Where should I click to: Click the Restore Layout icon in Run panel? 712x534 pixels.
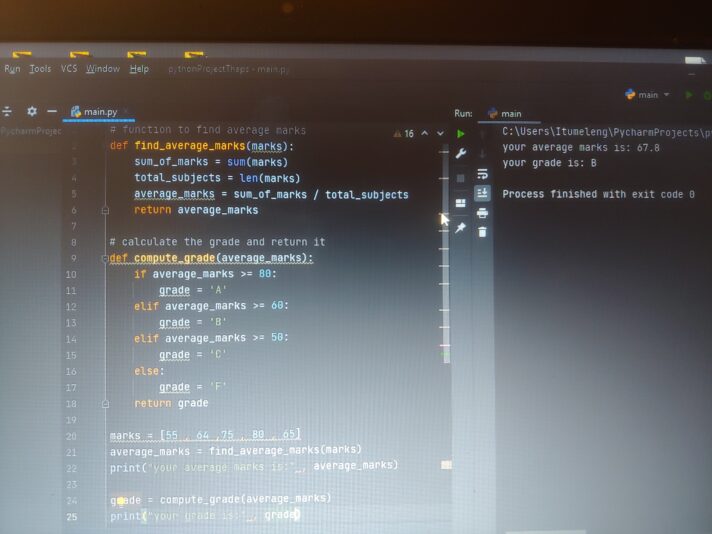coord(461,203)
